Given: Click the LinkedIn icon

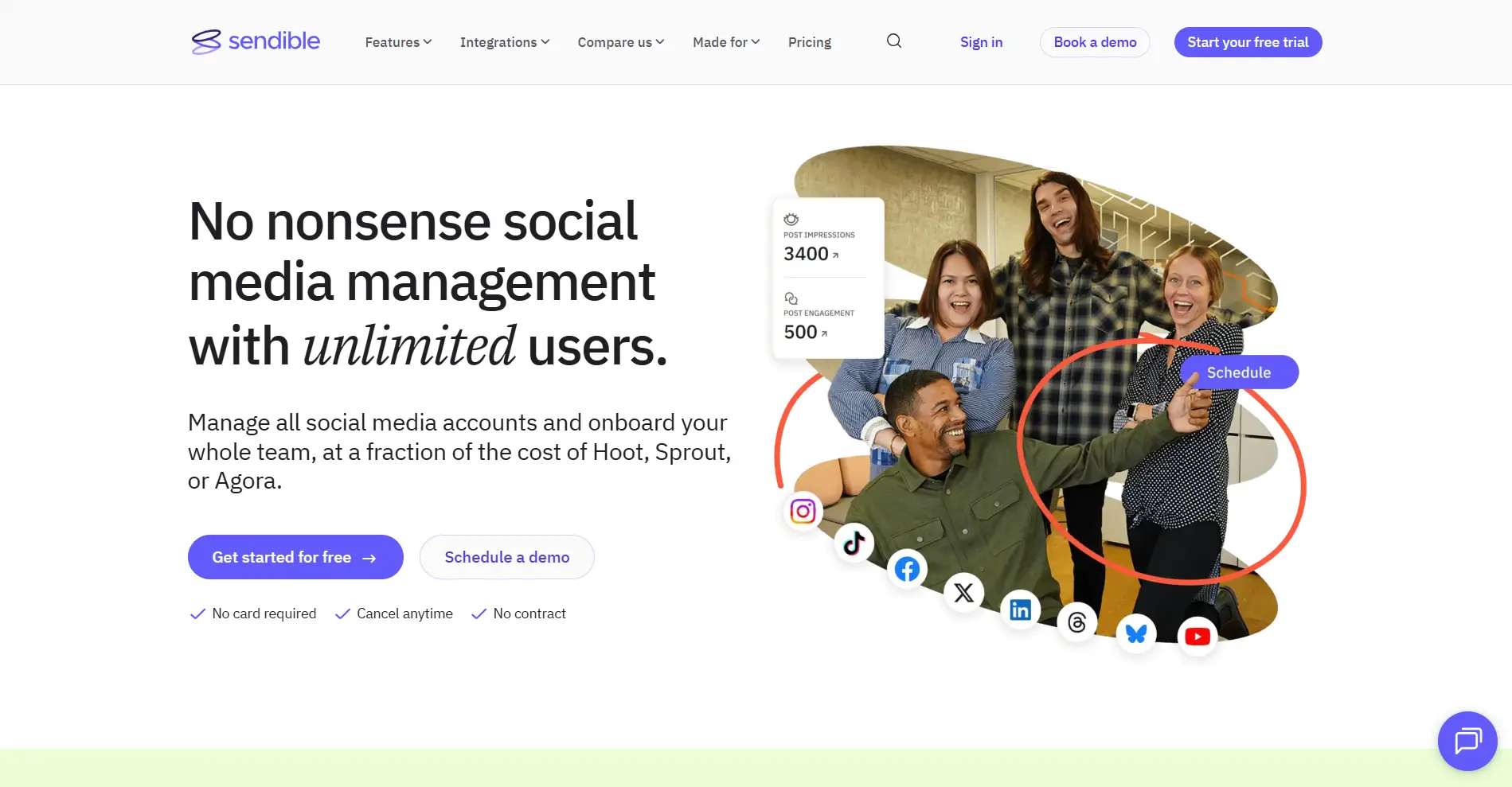Looking at the screenshot, I should click(1020, 610).
